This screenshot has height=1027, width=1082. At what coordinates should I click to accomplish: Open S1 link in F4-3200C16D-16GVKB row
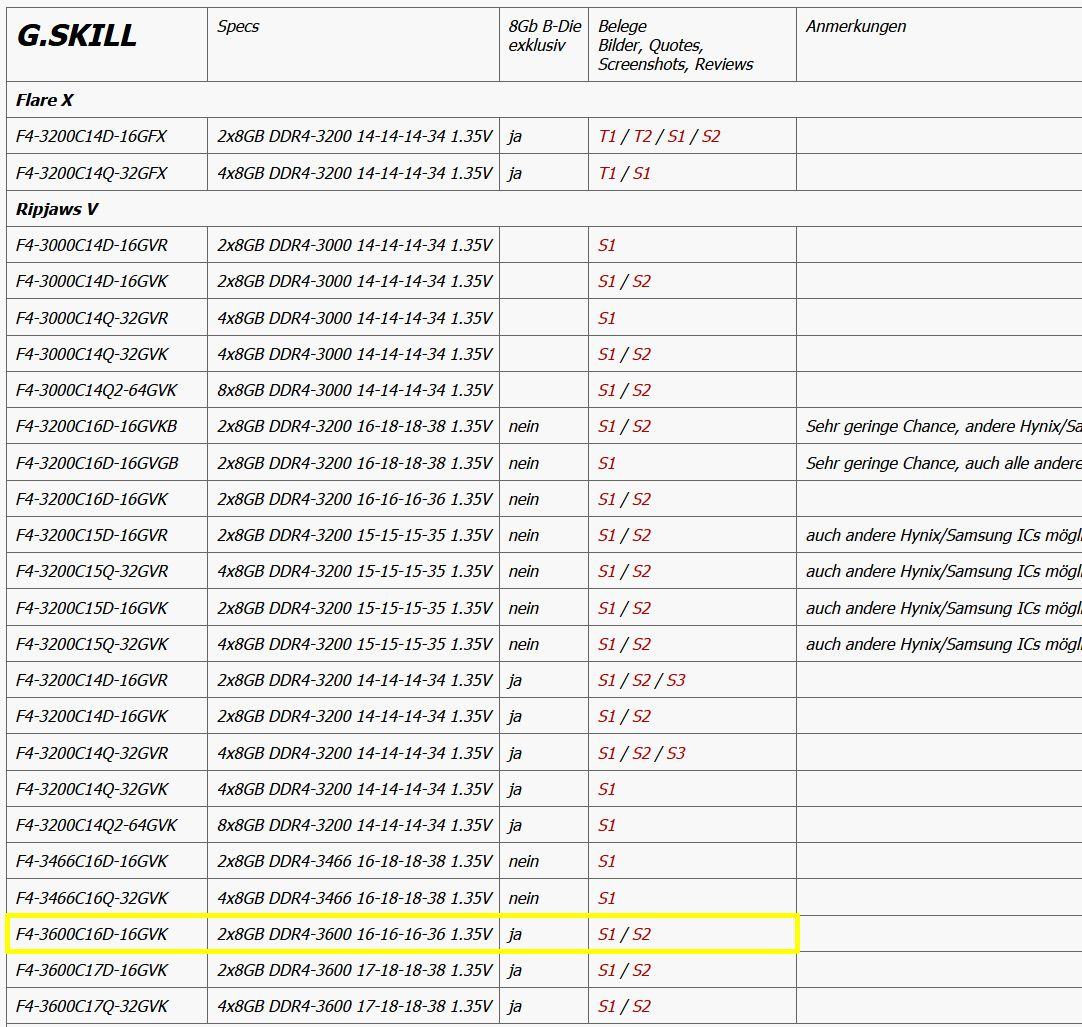click(607, 426)
